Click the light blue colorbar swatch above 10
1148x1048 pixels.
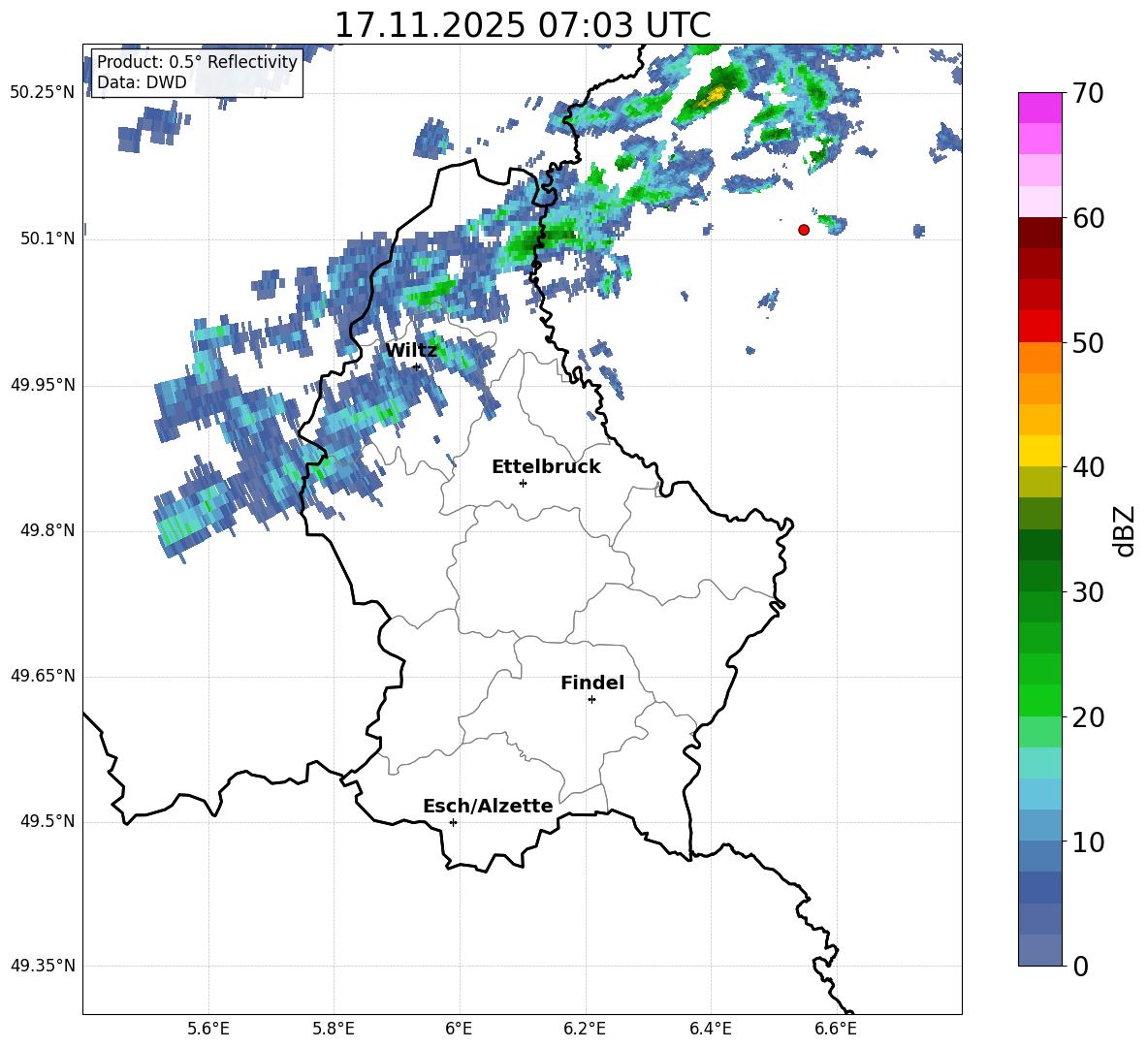tap(1040, 825)
